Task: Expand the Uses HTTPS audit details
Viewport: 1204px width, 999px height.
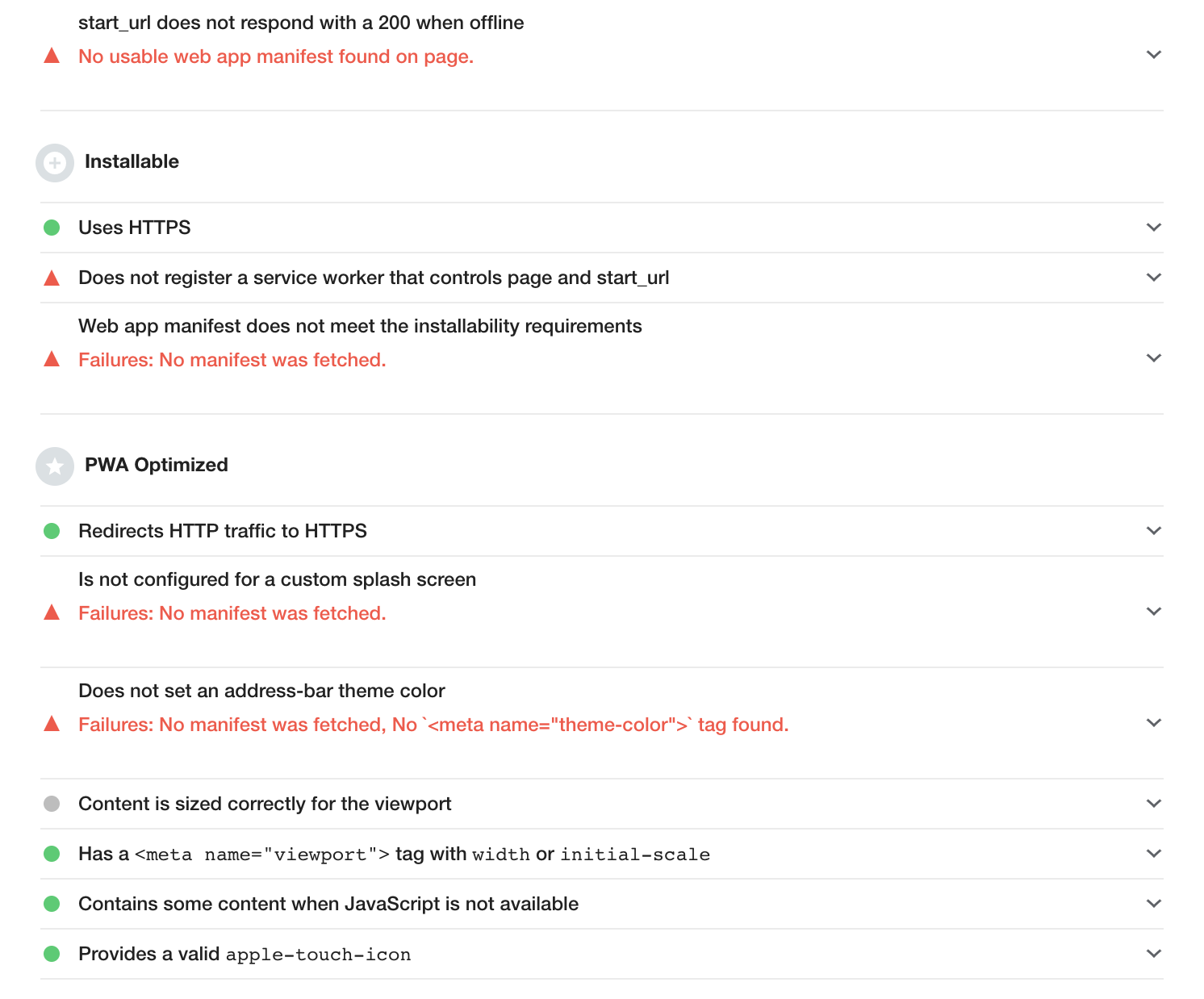Action: pos(1153,228)
